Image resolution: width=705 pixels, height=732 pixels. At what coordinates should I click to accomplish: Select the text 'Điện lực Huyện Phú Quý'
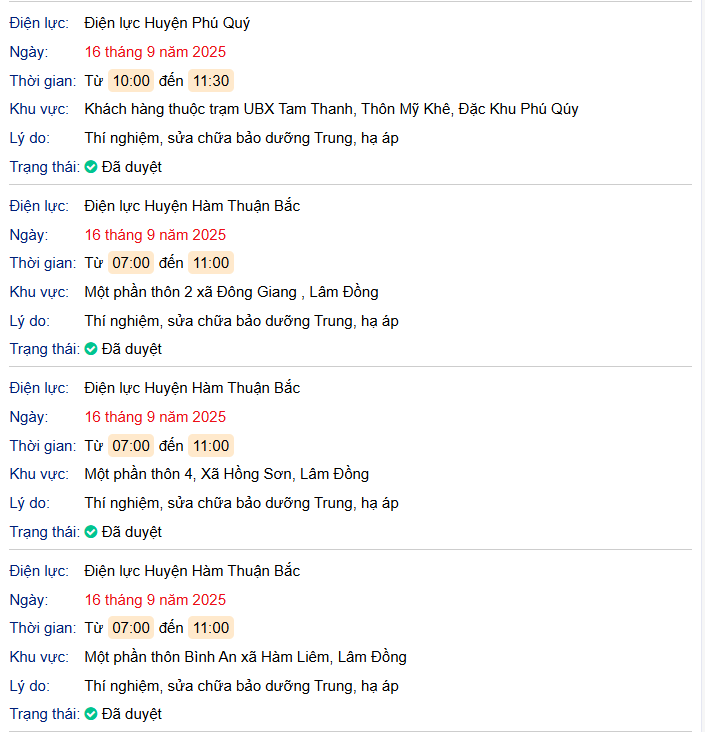[167, 23]
